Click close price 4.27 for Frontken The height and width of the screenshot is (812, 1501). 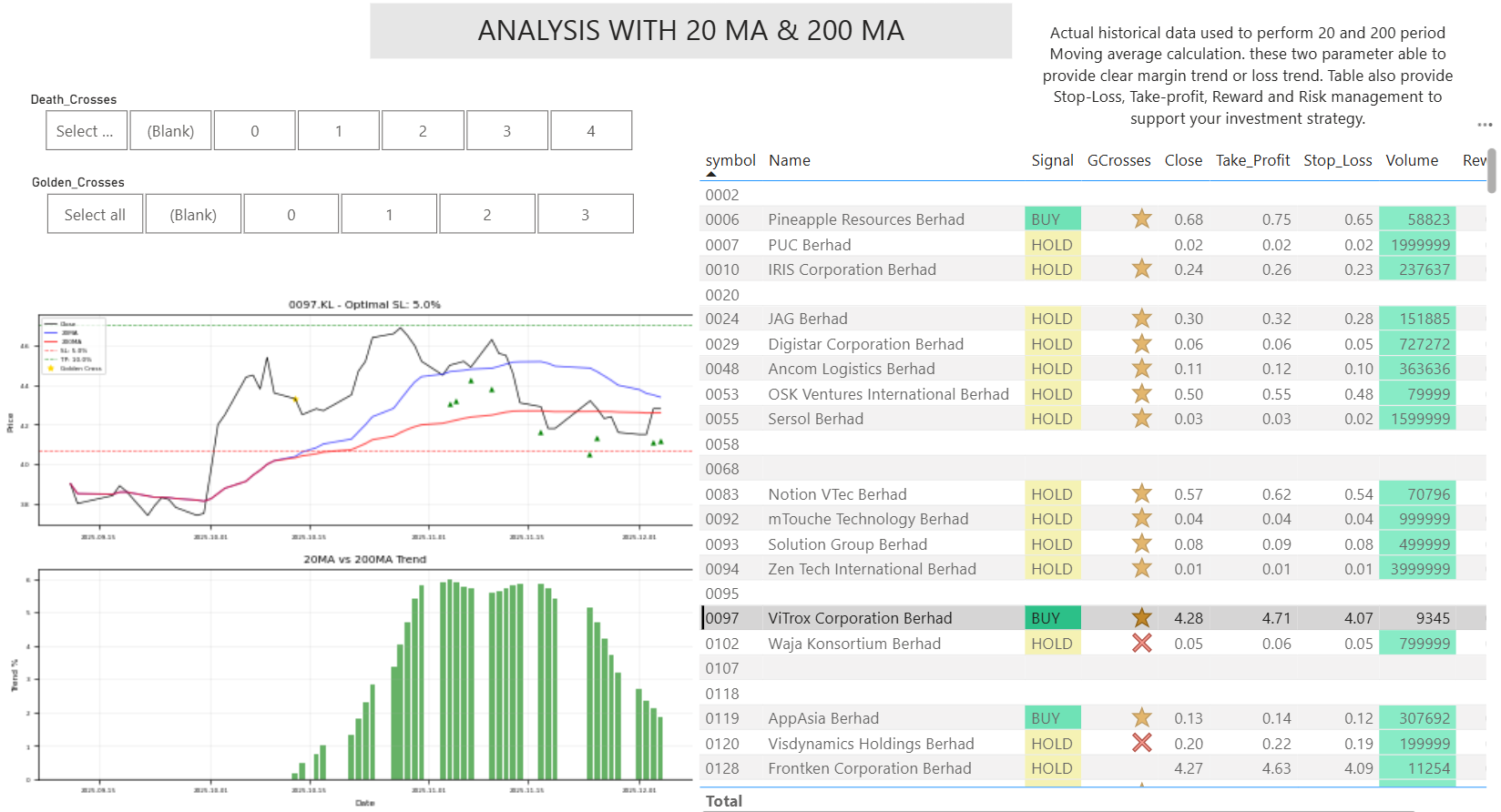pyautogui.click(x=1189, y=768)
